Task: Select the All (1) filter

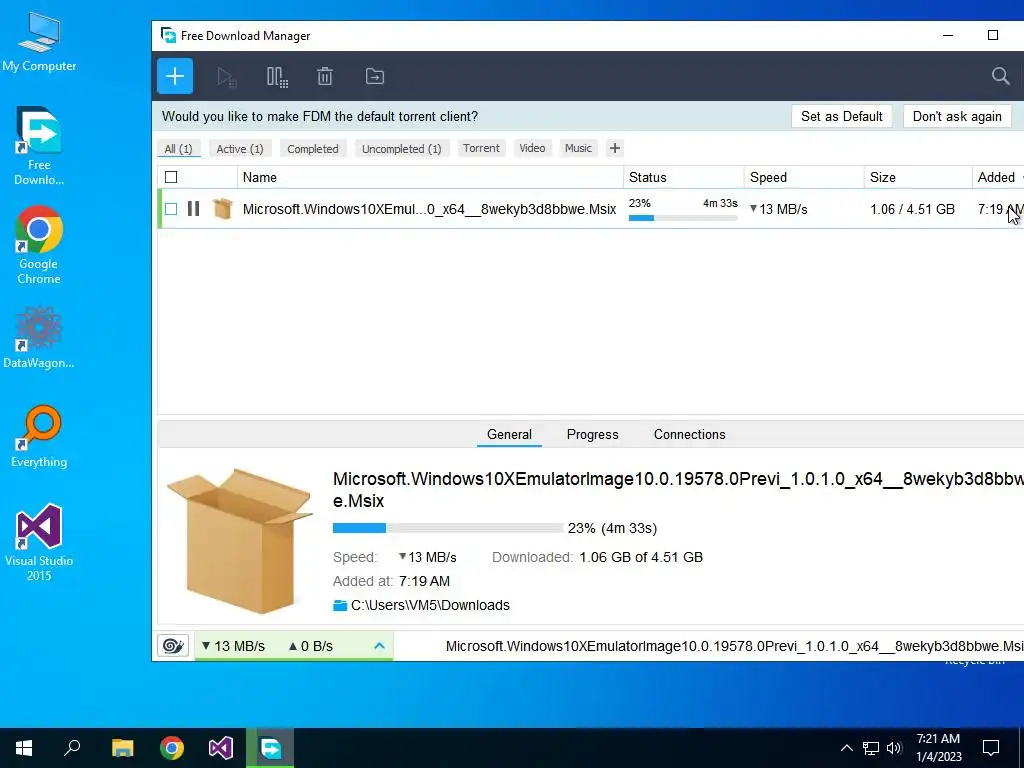Action: pyautogui.click(x=178, y=149)
